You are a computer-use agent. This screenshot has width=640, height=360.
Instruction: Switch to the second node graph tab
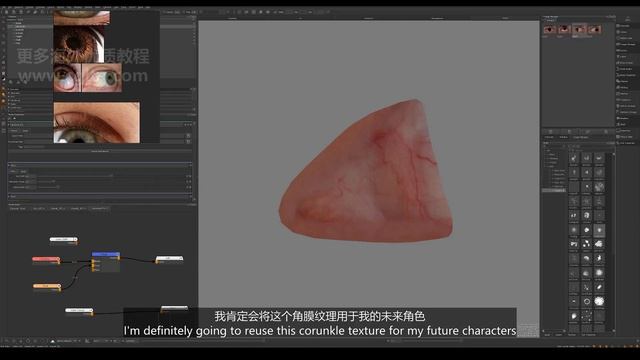pyautogui.click(x=39, y=209)
